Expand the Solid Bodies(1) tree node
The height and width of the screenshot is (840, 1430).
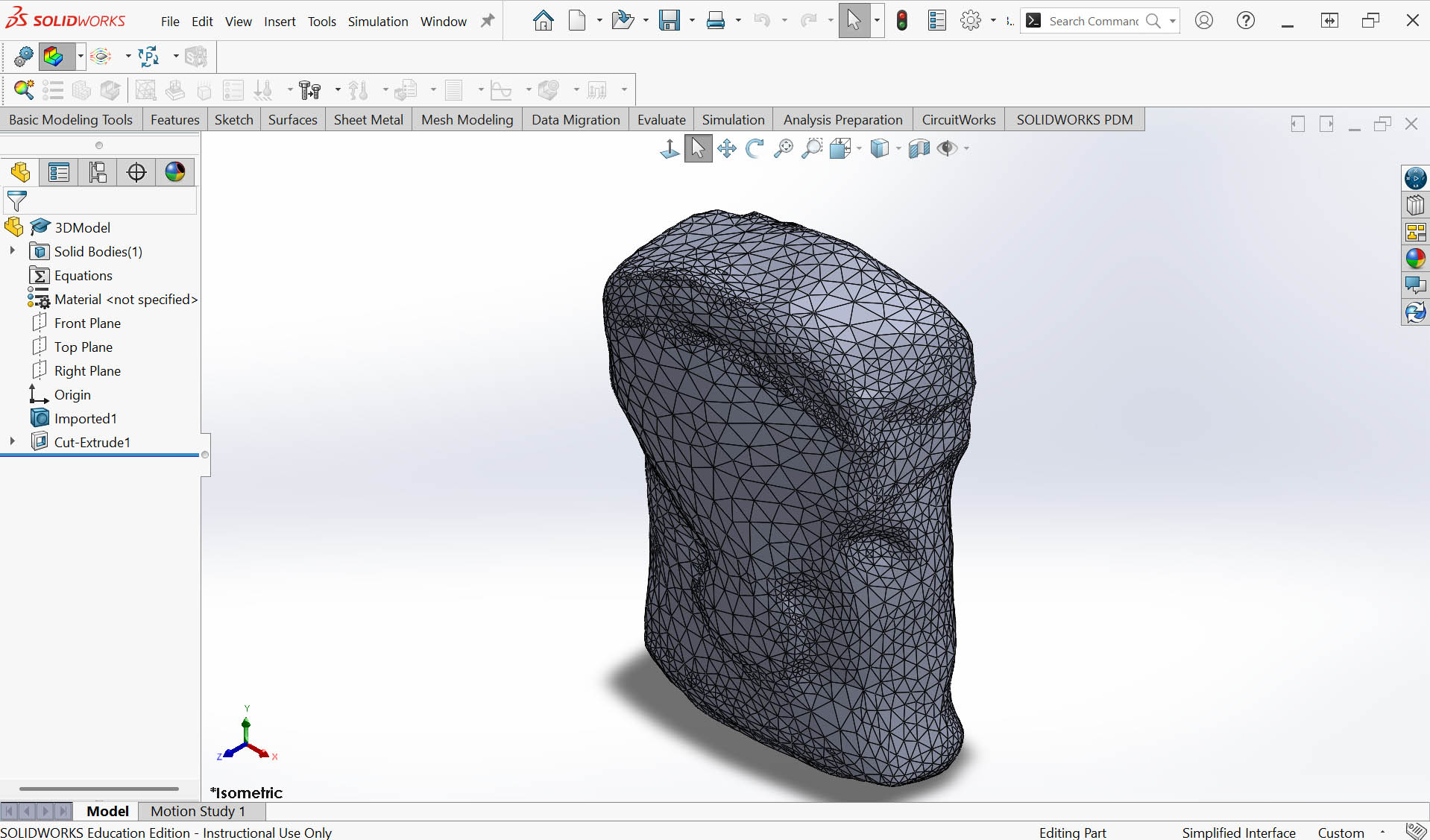click(12, 251)
